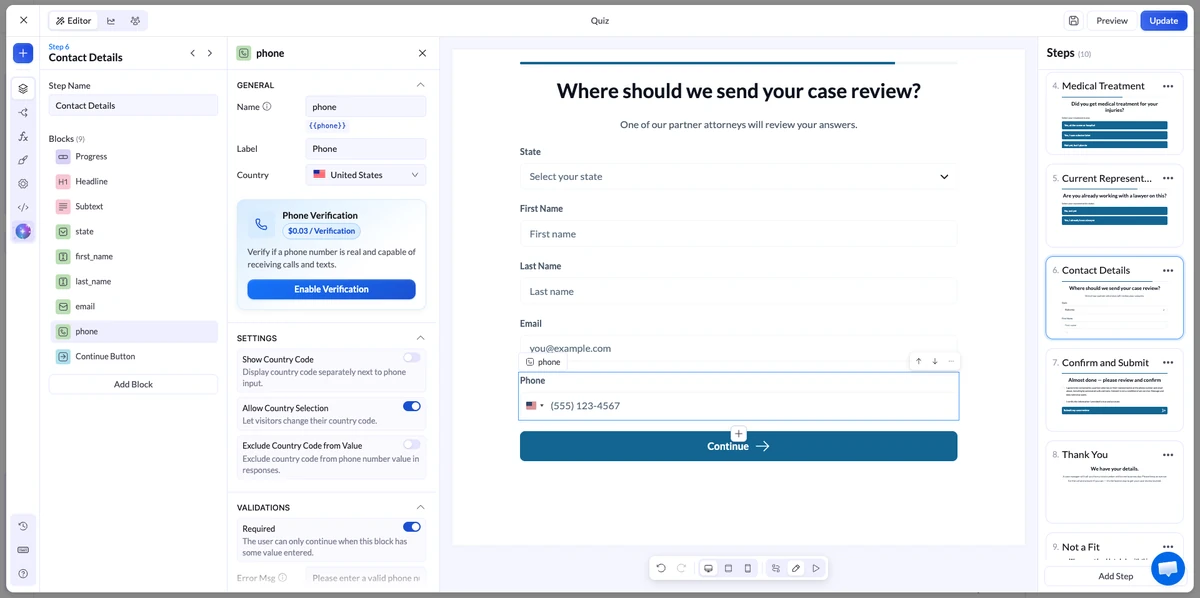Open the Select your state dropdown
Screen dimensions: 1200x598
point(739,176)
